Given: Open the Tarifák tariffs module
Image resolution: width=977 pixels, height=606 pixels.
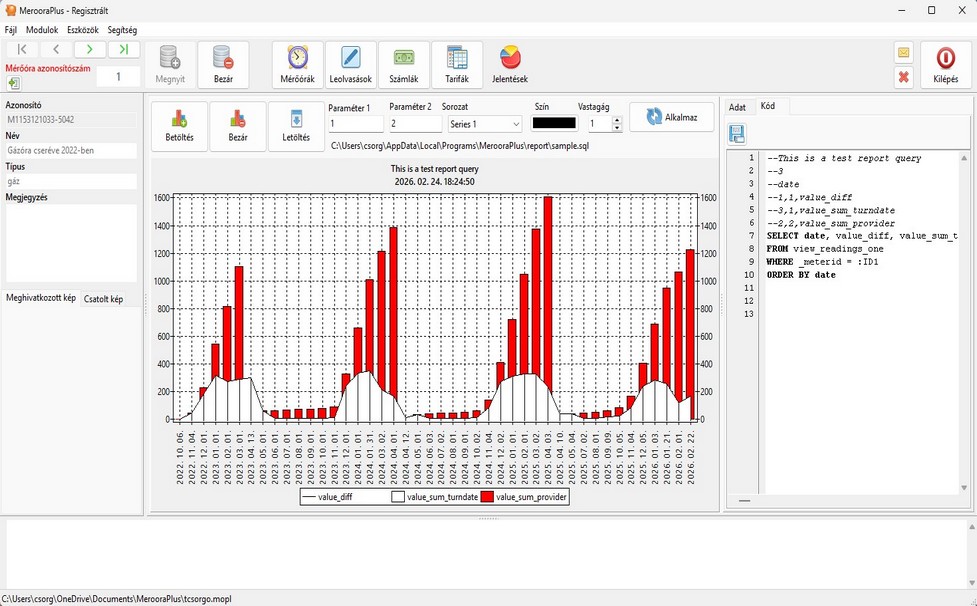Looking at the screenshot, I should [456, 65].
